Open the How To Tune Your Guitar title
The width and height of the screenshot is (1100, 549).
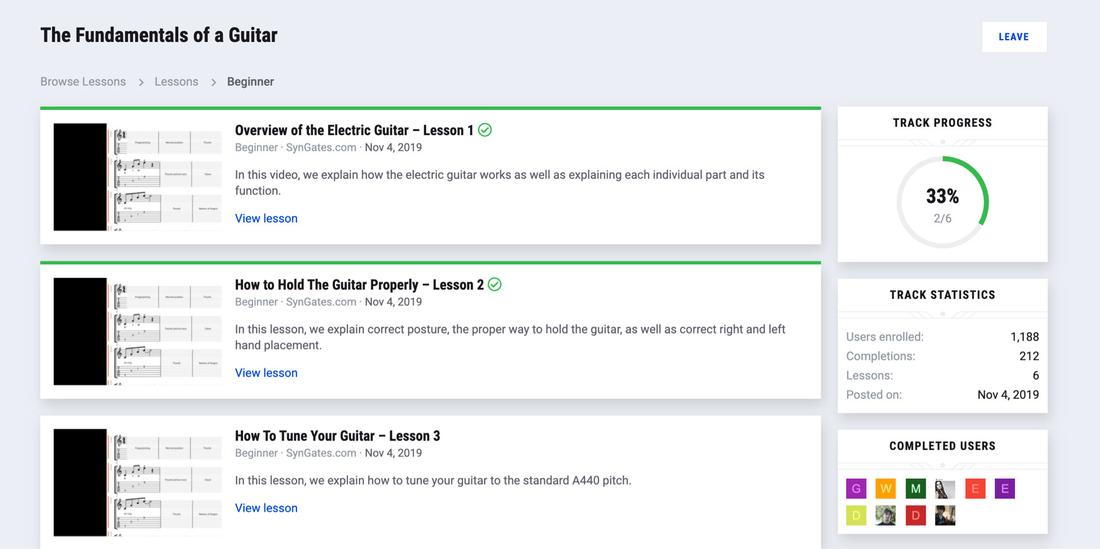(x=337, y=436)
